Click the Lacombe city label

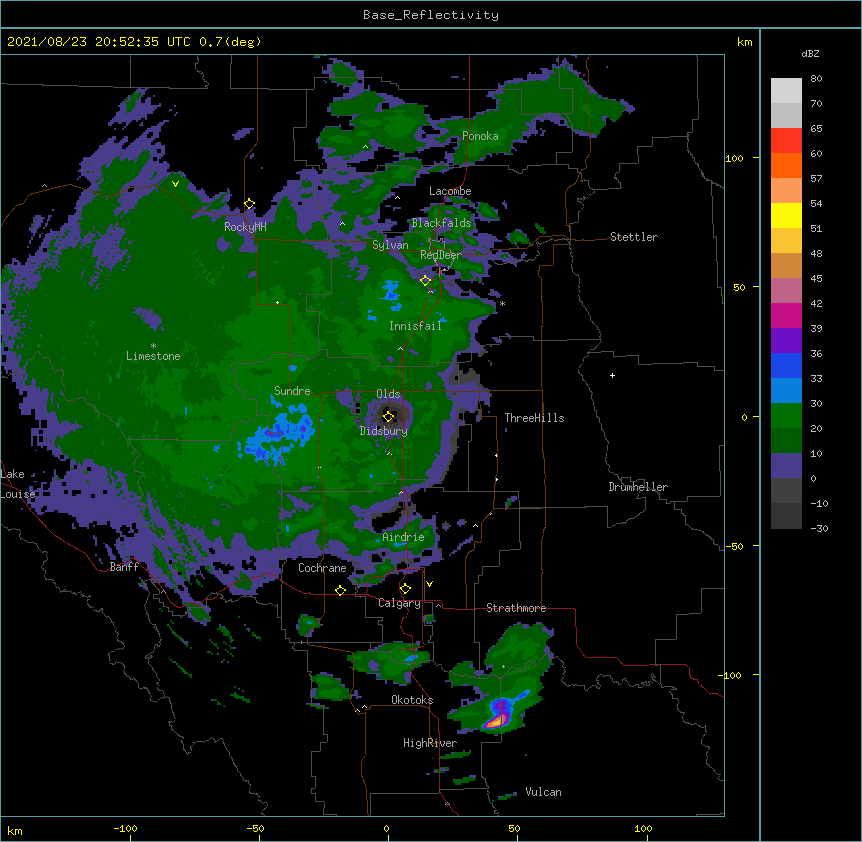coord(450,191)
